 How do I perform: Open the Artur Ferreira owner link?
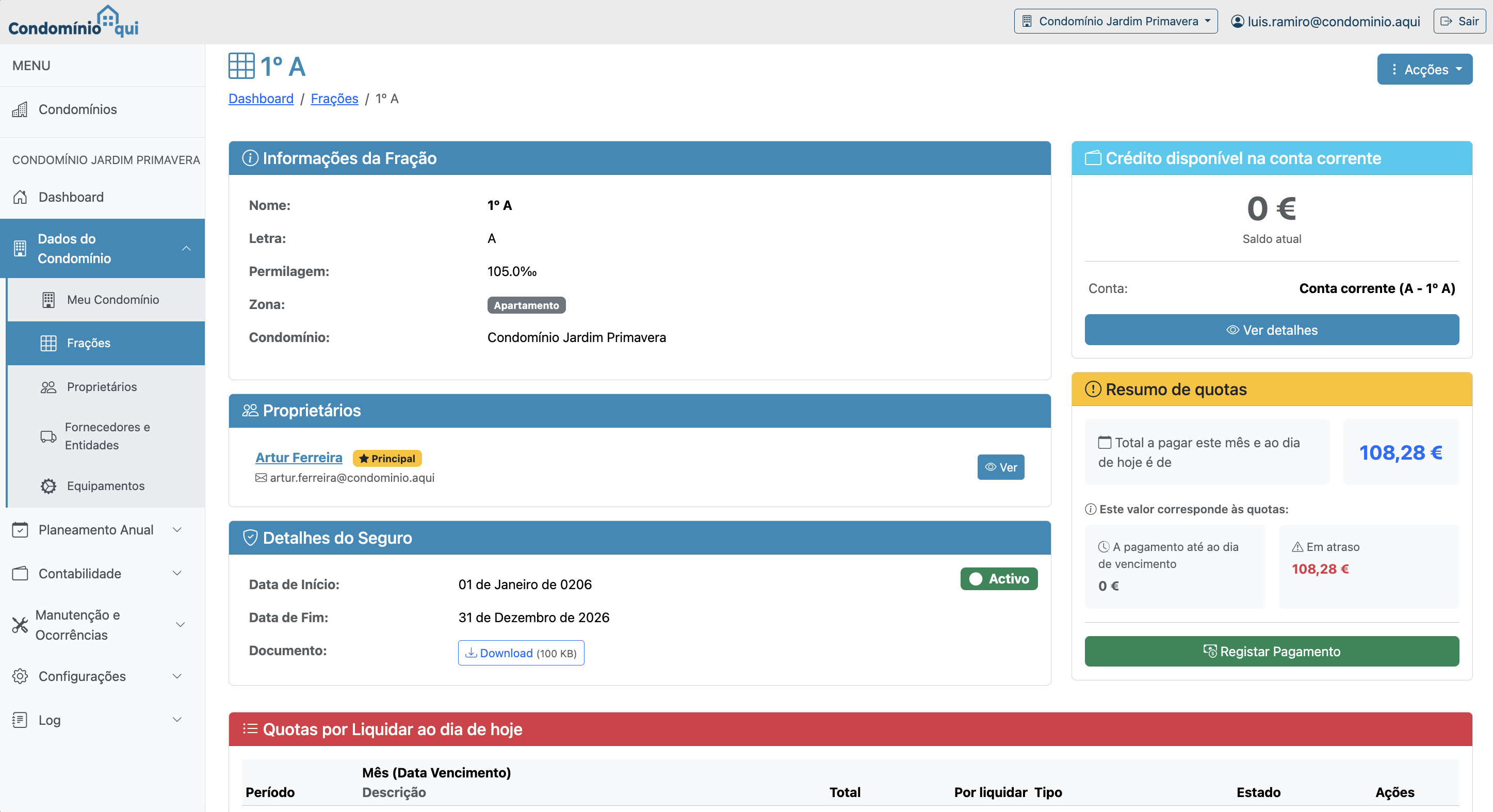299,458
